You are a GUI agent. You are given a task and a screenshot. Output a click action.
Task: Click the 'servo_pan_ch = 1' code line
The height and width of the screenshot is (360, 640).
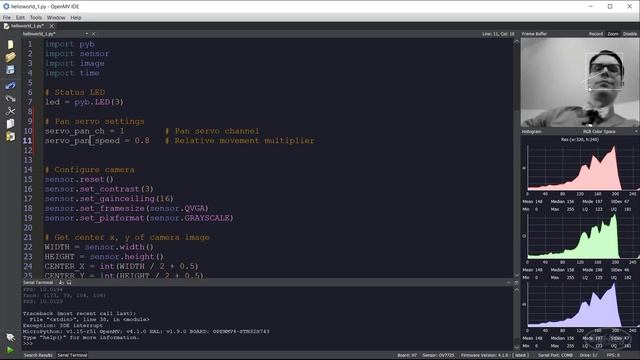[84, 131]
